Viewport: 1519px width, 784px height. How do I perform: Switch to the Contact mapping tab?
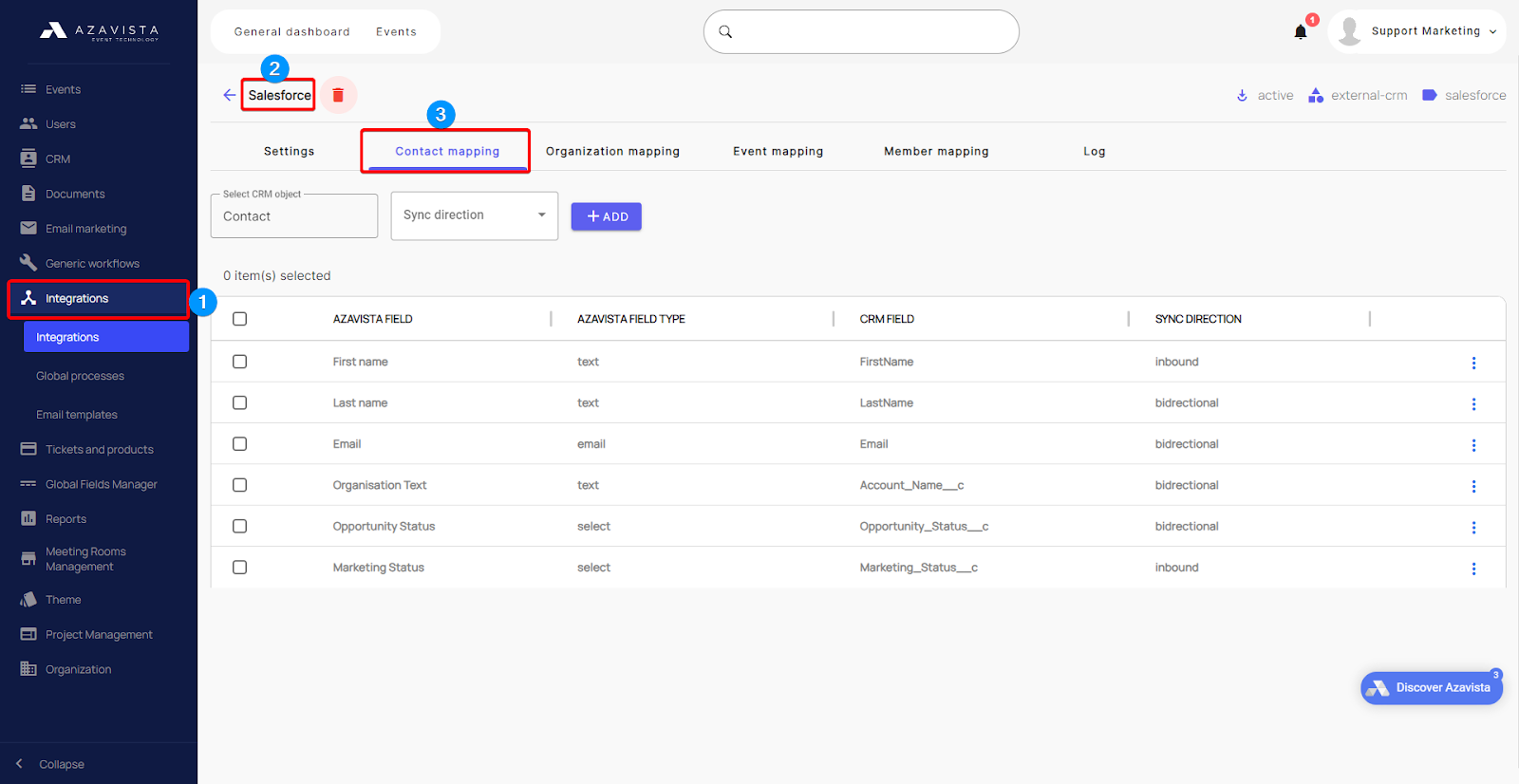(447, 151)
